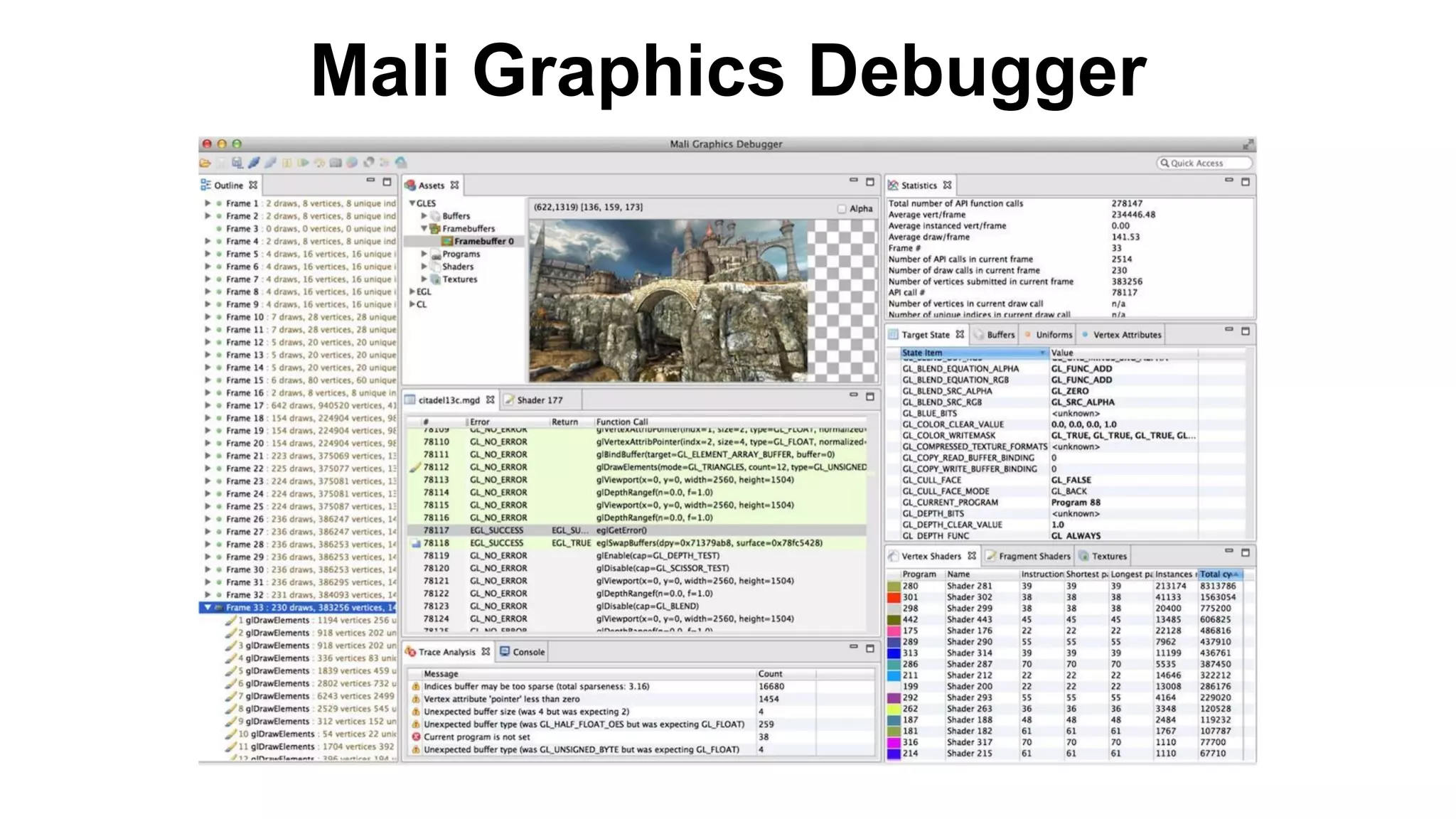The height and width of the screenshot is (819, 1456).
Task: Click the connect to target plug icon
Action: (254, 163)
